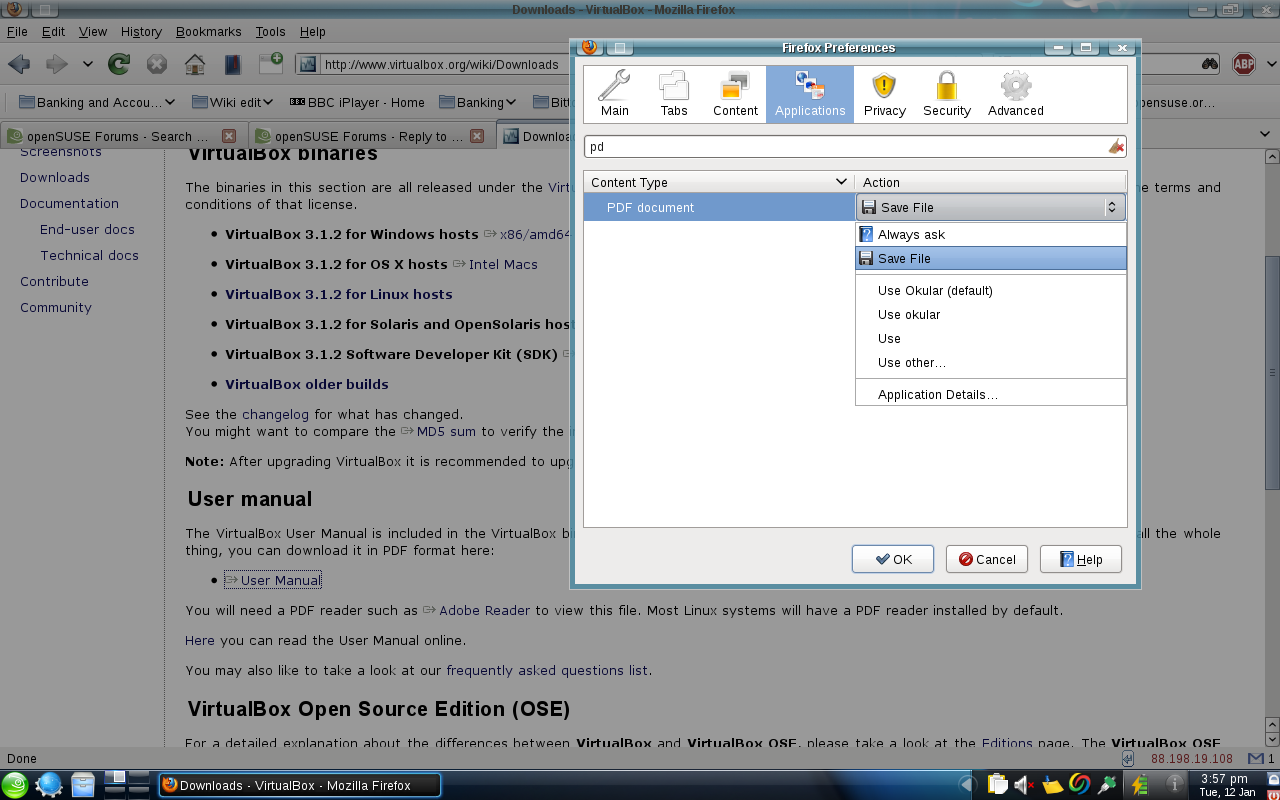1280x800 pixels.
Task: Click the clipboard icon in system tray
Action: coord(997,785)
